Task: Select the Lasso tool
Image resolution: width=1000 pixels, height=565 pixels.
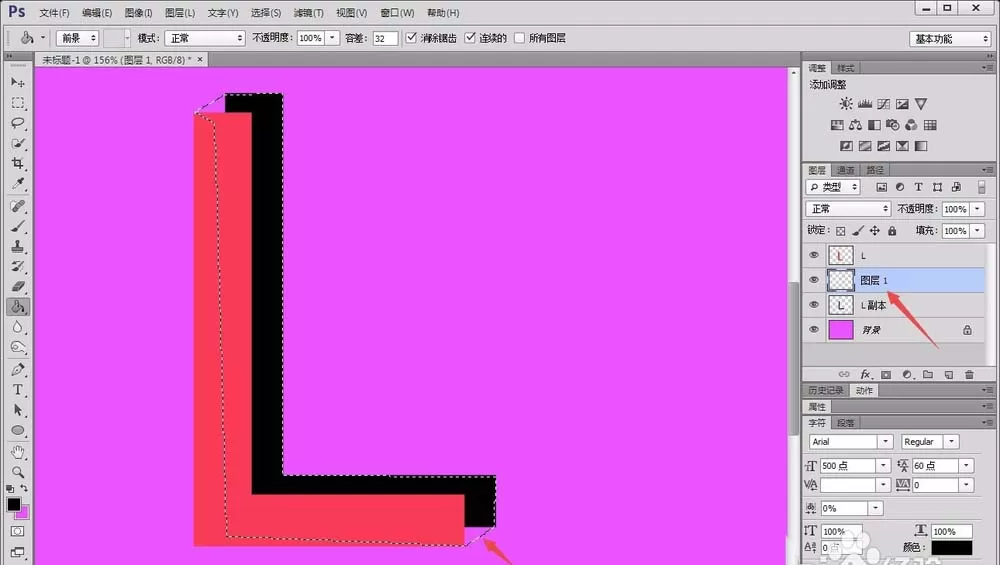Action: tap(18, 123)
